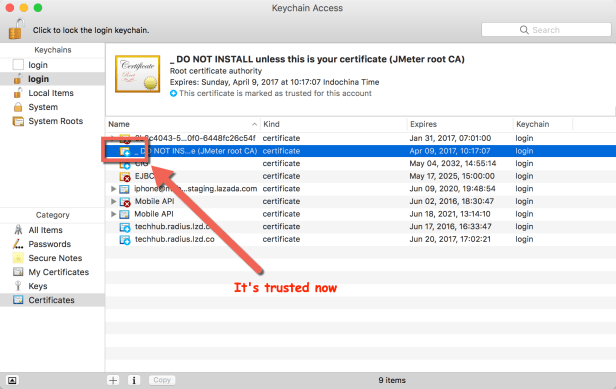Click icon of Mobile API expiring 2016
The image size is (616, 389).
coord(125,202)
